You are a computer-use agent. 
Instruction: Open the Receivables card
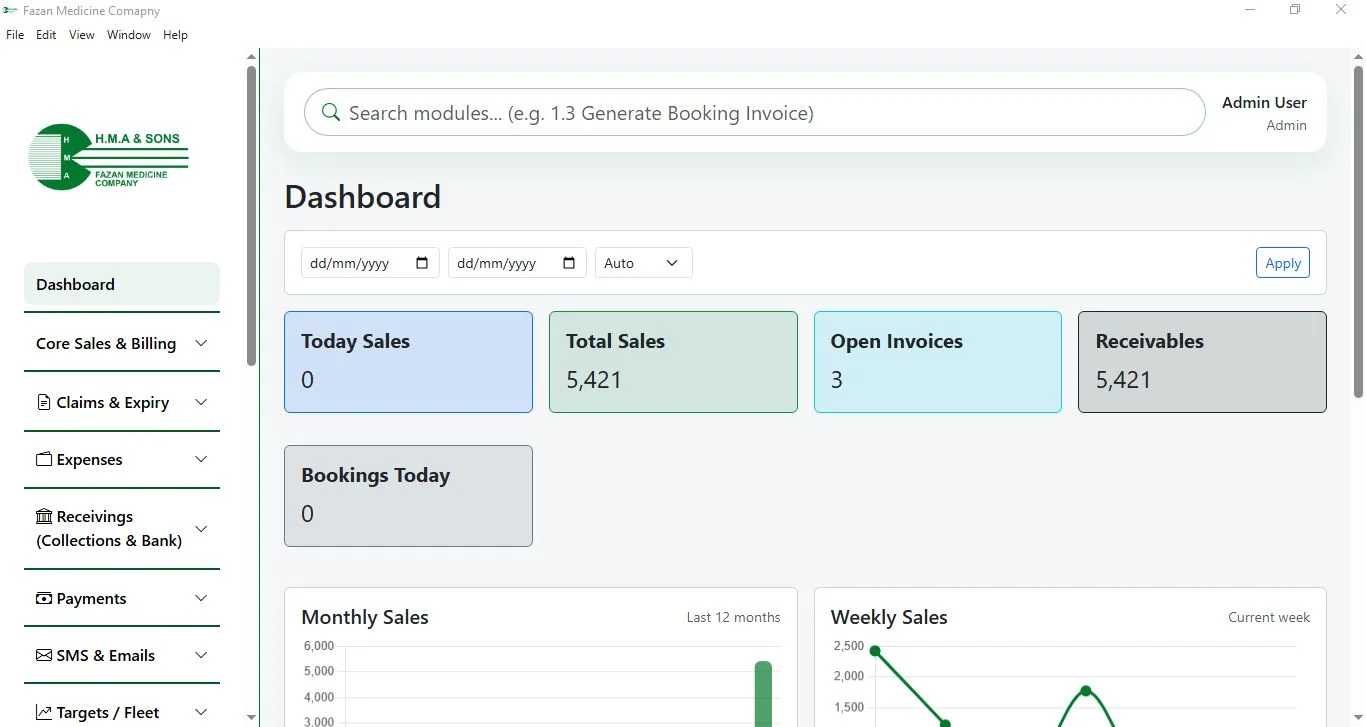point(1202,362)
